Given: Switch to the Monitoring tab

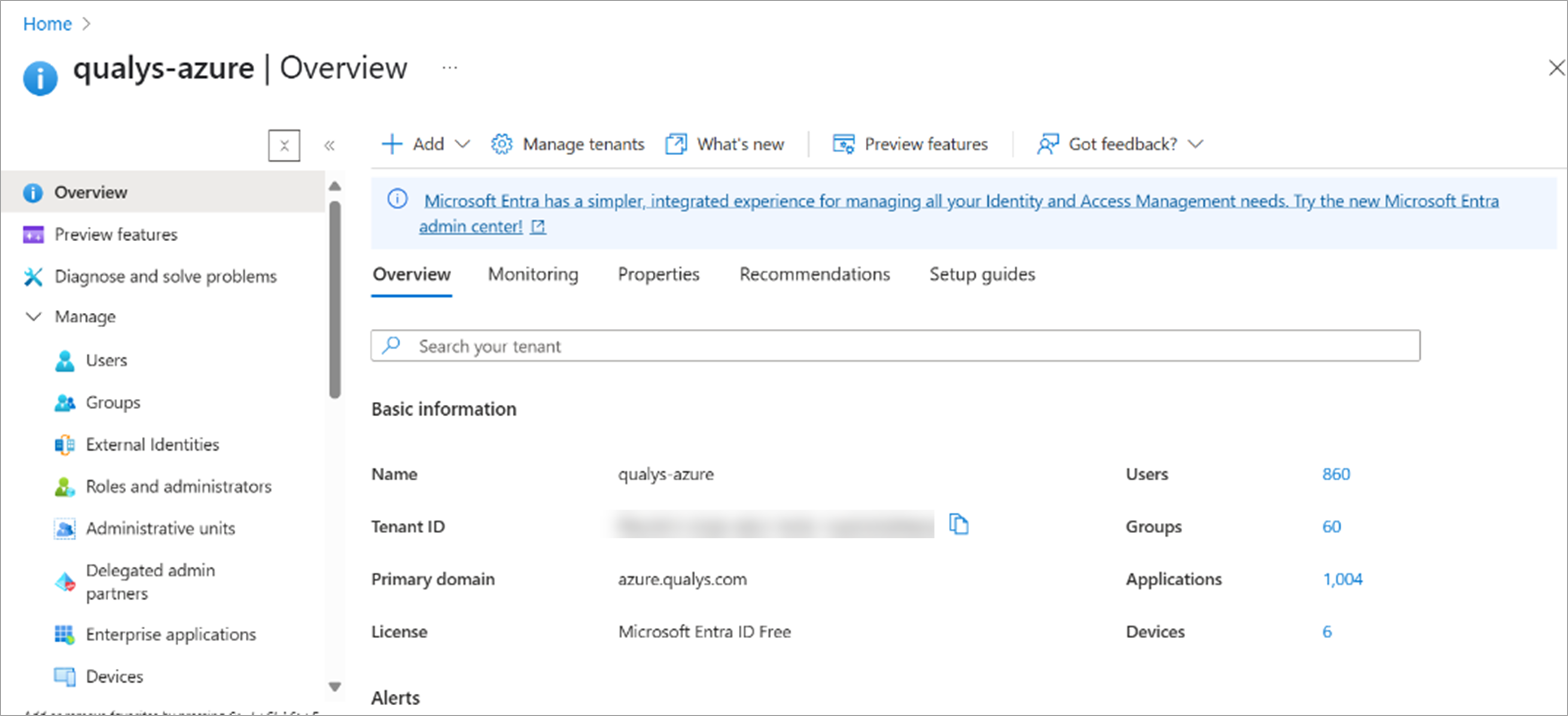Looking at the screenshot, I should 532,275.
